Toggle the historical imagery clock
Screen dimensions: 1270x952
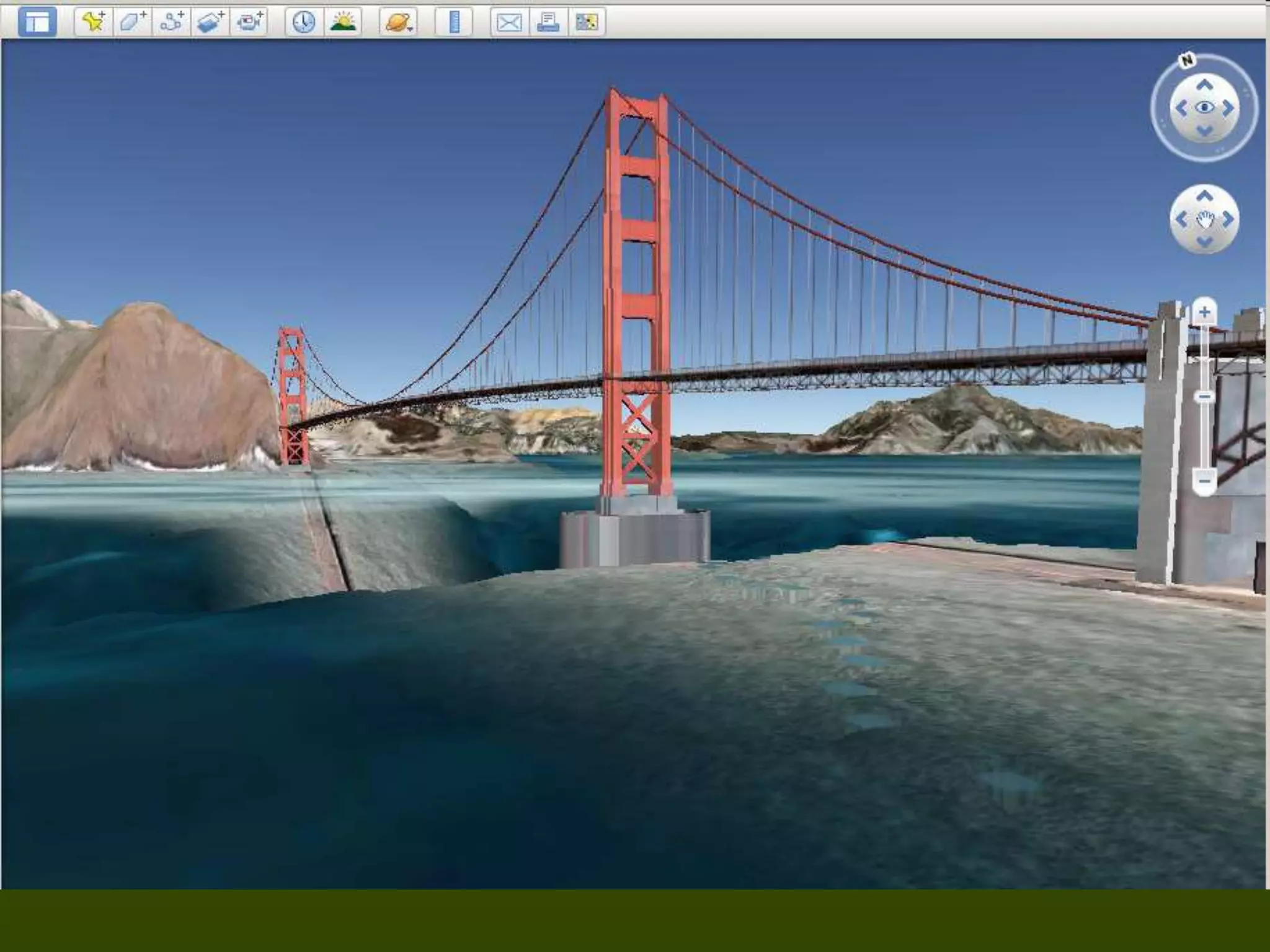pos(304,23)
